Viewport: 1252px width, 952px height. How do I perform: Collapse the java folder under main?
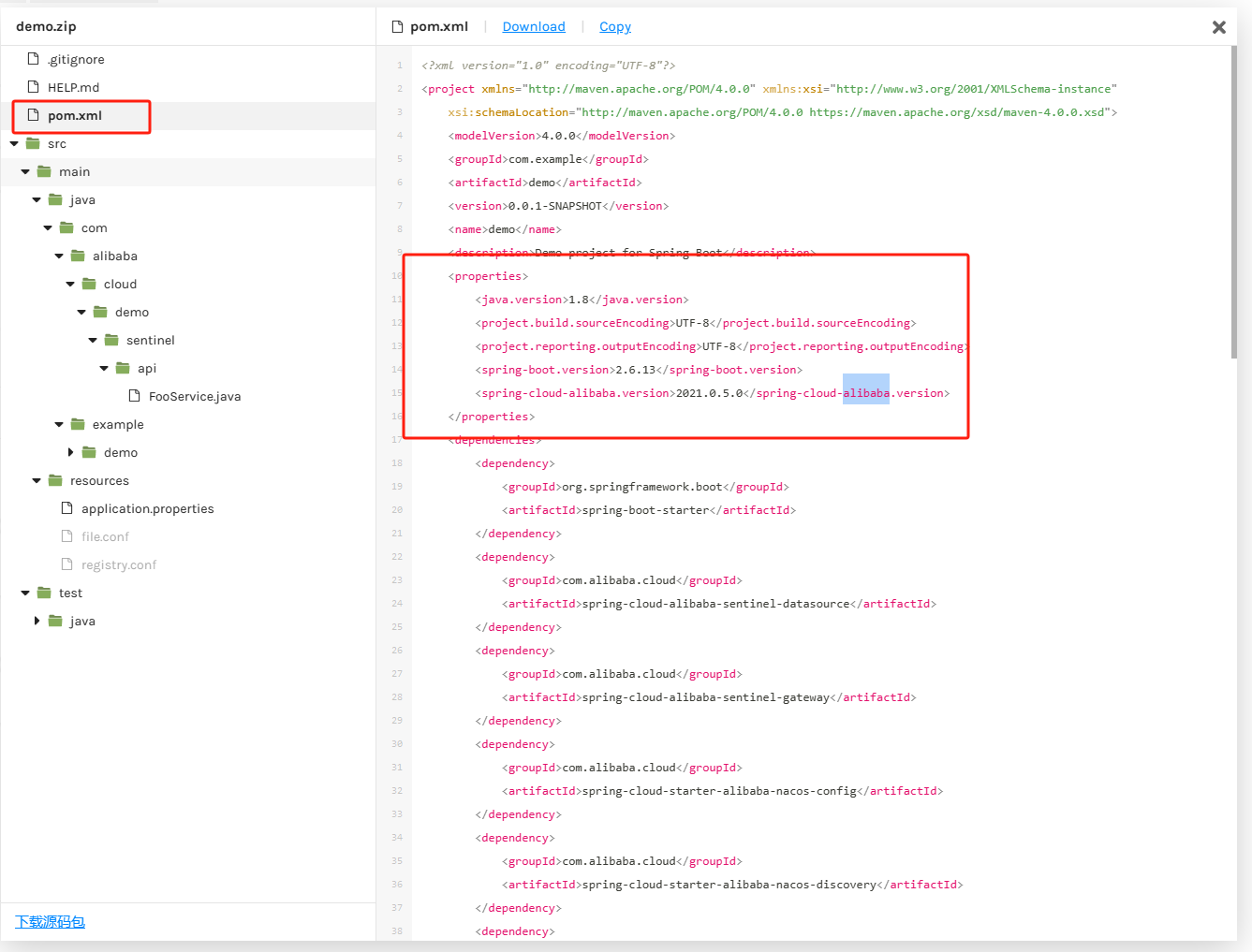[x=37, y=199]
